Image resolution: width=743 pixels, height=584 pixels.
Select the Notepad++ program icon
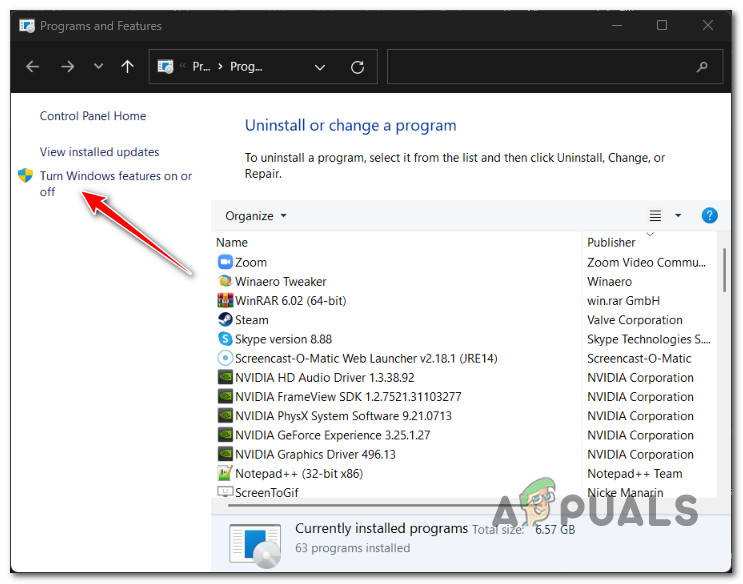click(225, 473)
